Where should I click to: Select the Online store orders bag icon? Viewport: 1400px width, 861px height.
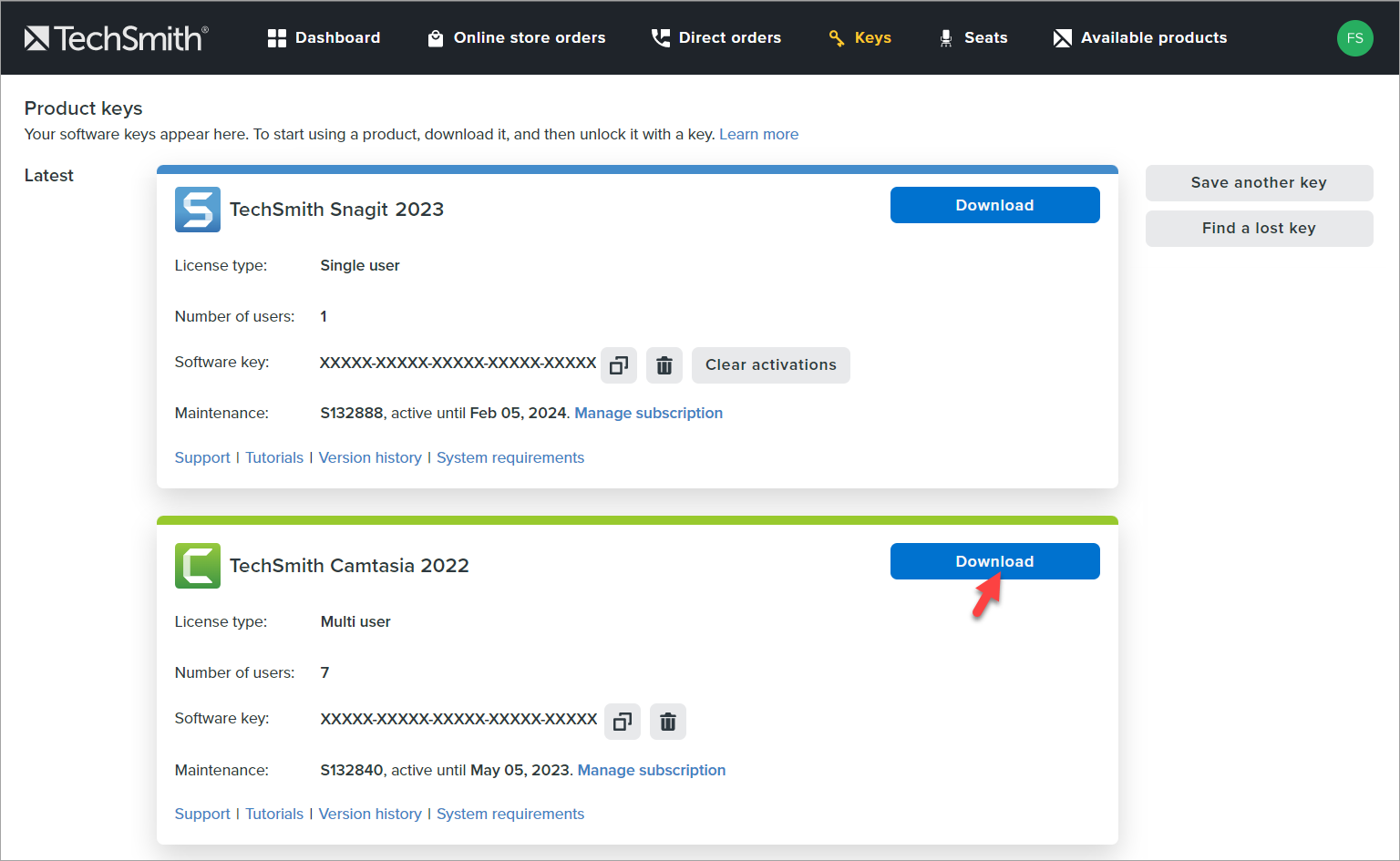click(435, 37)
